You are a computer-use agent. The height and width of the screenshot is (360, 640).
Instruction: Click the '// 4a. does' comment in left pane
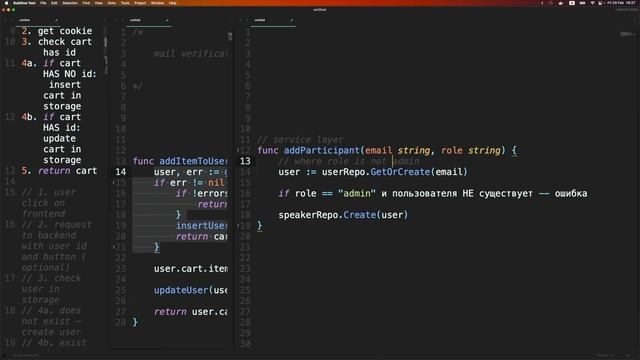[x=51, y=311]
